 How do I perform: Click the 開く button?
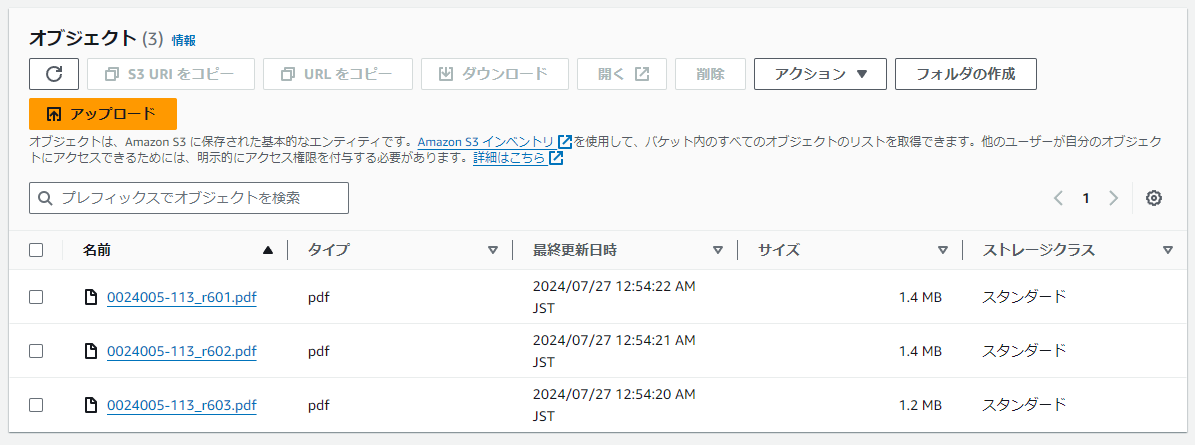622,74
